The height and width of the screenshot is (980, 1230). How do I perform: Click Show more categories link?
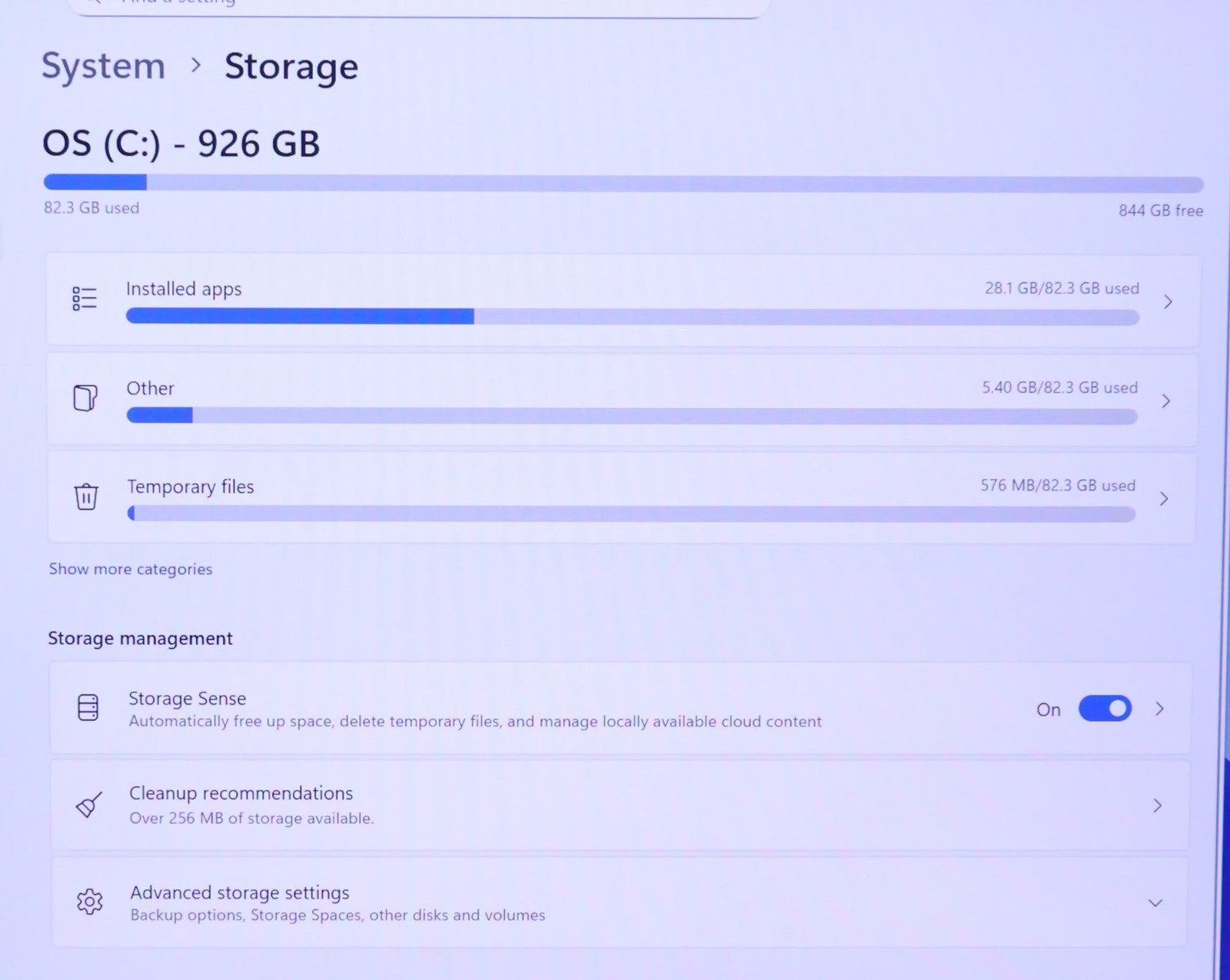[131, 569]
